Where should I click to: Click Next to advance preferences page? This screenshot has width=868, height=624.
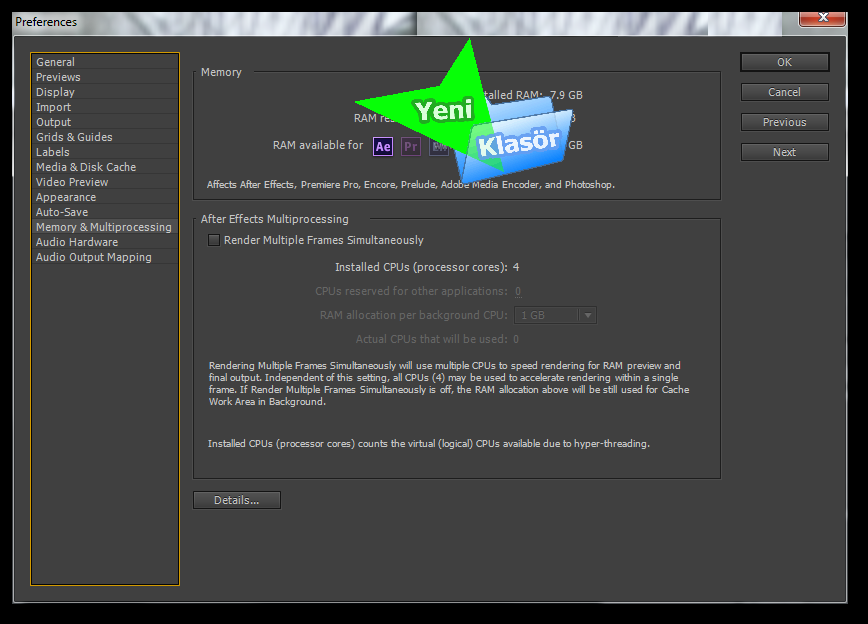click(x=784, y=152)
